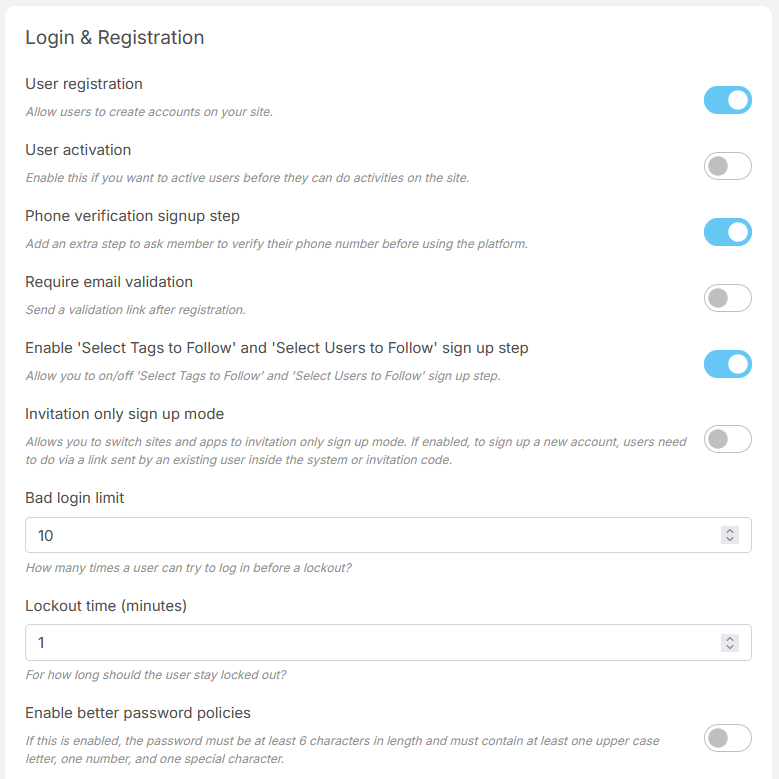Image resolution: width=779 pixels, height=779 pixels.
Task: Turn off Phone verification signup step
Action: tap(727, 232)
